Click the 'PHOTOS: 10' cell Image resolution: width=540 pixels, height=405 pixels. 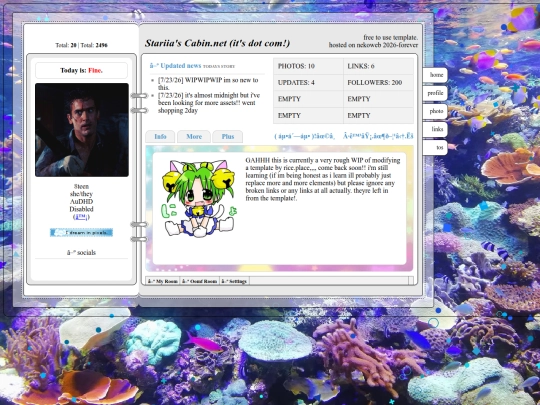pyautogui.click(x=309, y=66)
